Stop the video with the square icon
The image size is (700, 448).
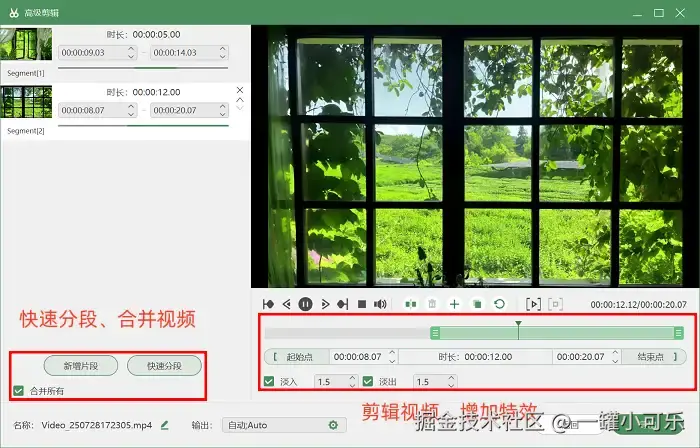click(x=362, y=304)
